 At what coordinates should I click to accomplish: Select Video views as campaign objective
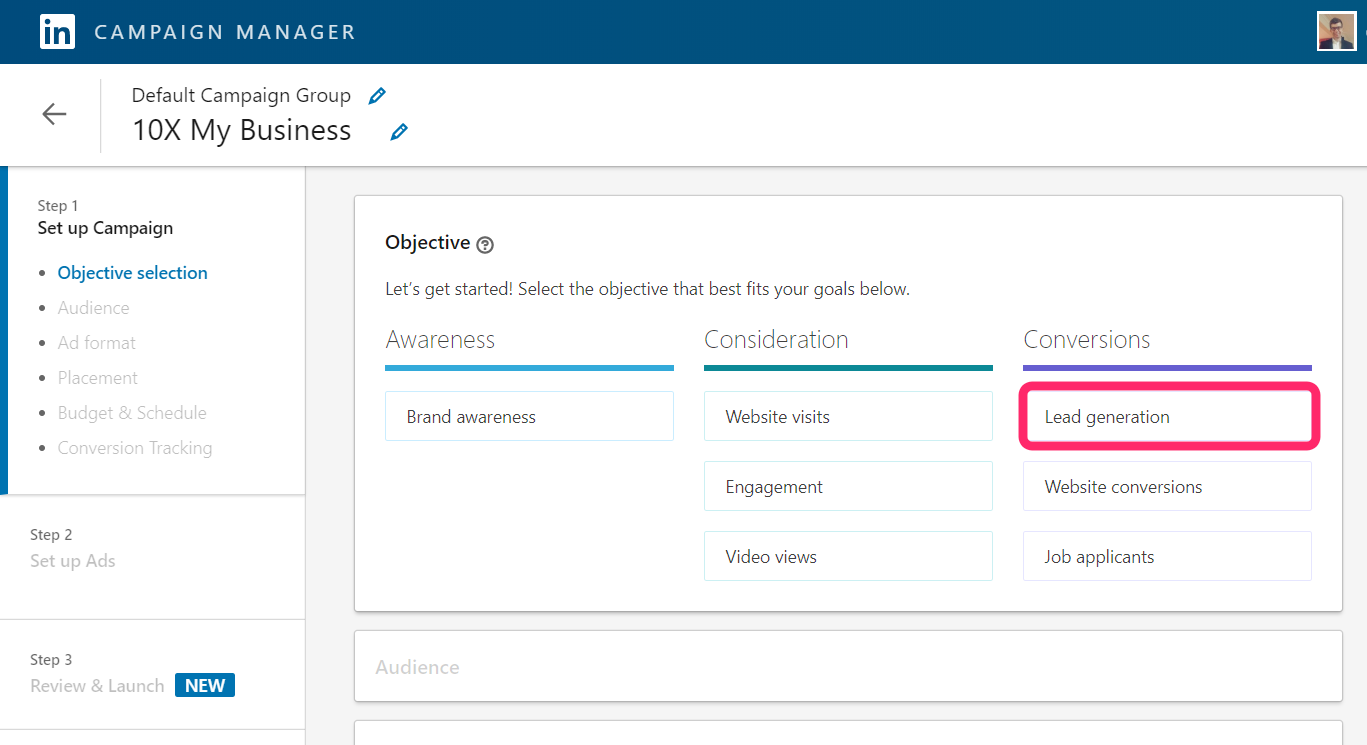point(848,556)
